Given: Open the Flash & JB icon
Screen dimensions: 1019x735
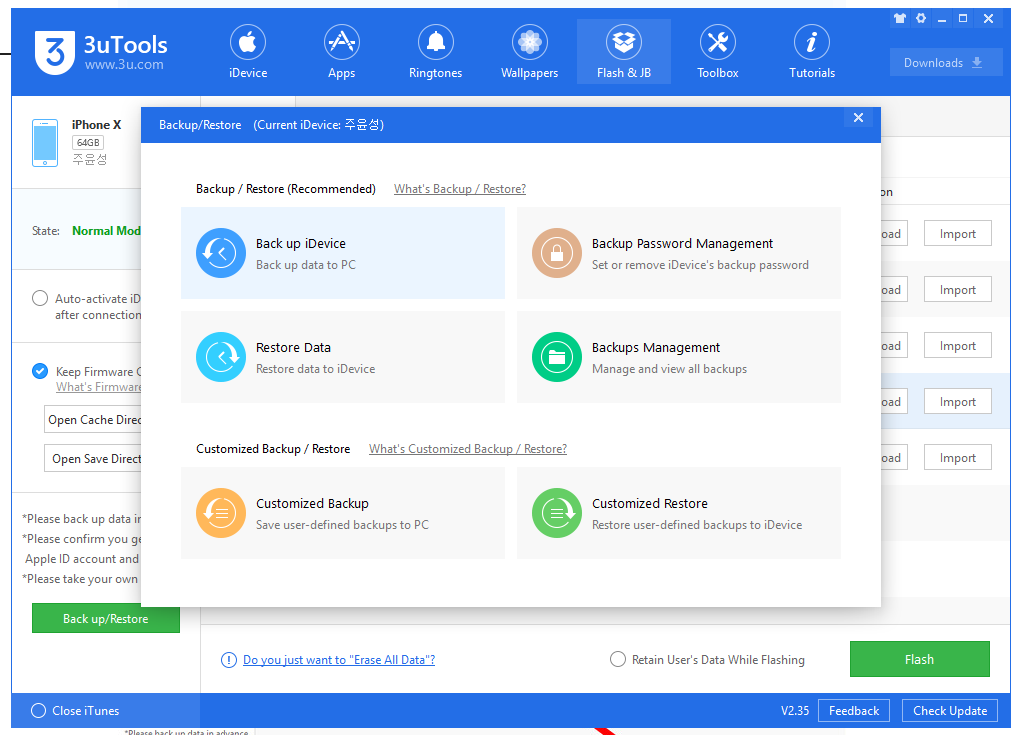Looking at the screenshot, I should click(x=624, y=43).
